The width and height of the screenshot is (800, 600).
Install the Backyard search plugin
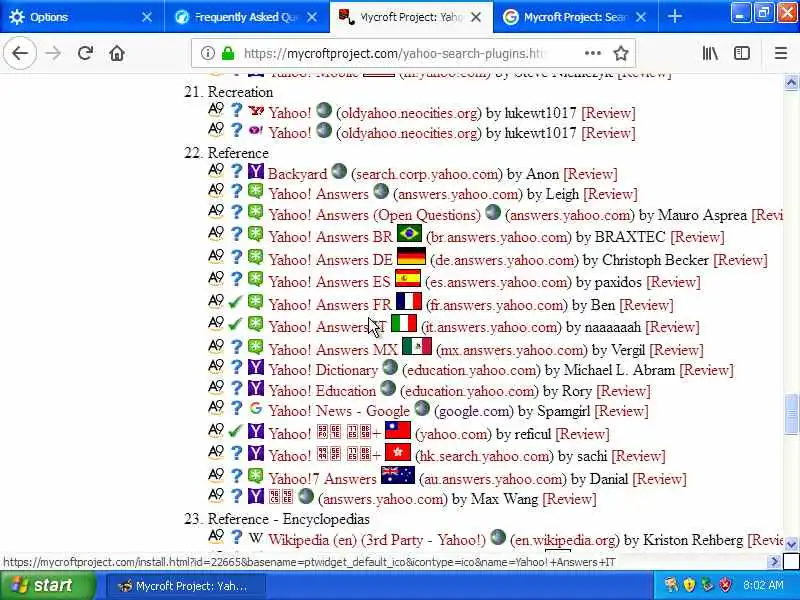click(x=297, y=174)
